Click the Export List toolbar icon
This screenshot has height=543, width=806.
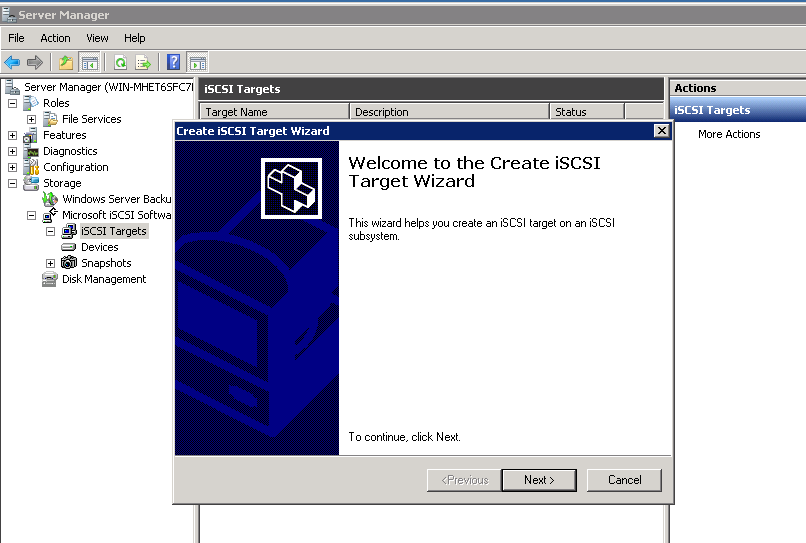tap(143, 62)
